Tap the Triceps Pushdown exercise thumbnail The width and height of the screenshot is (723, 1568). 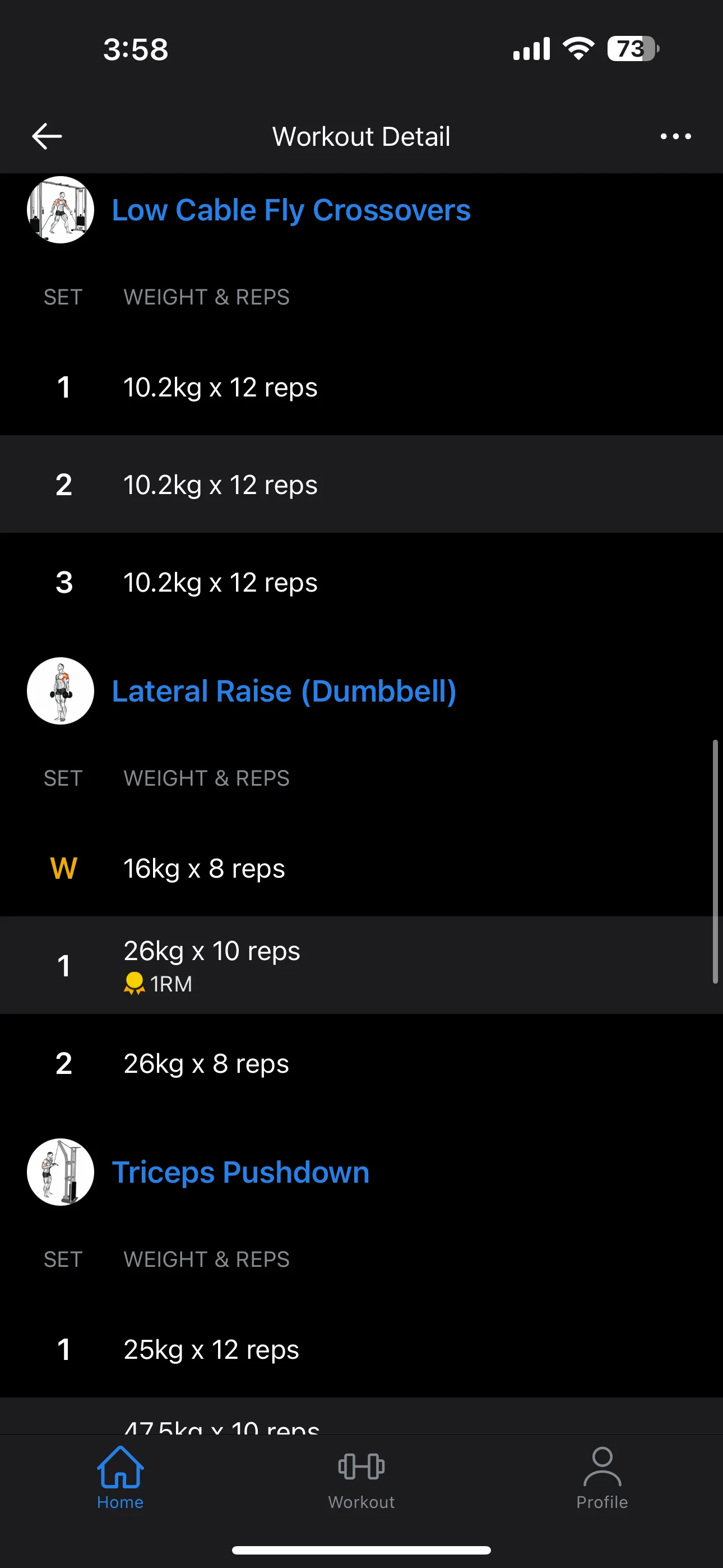[61, 1172]
